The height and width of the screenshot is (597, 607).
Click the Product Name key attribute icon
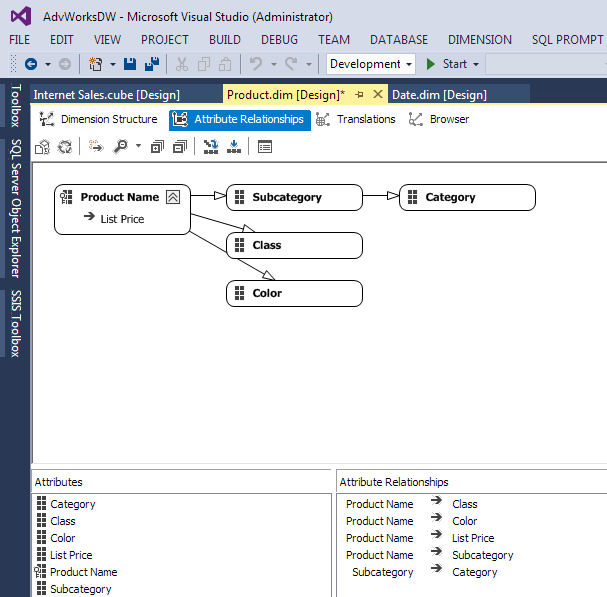(x=67, y=197)
